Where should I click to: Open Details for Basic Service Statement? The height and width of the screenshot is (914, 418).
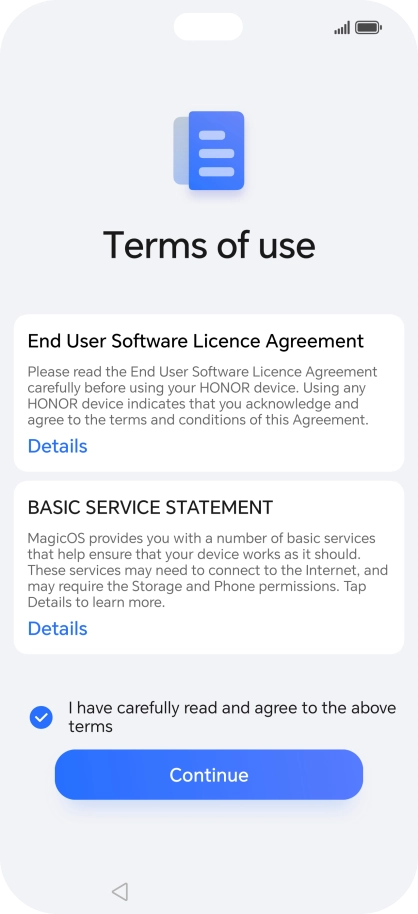coord(57,628)
